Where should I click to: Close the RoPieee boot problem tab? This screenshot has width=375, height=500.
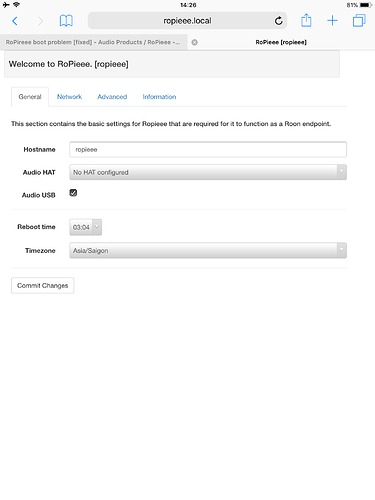point(195,42)
